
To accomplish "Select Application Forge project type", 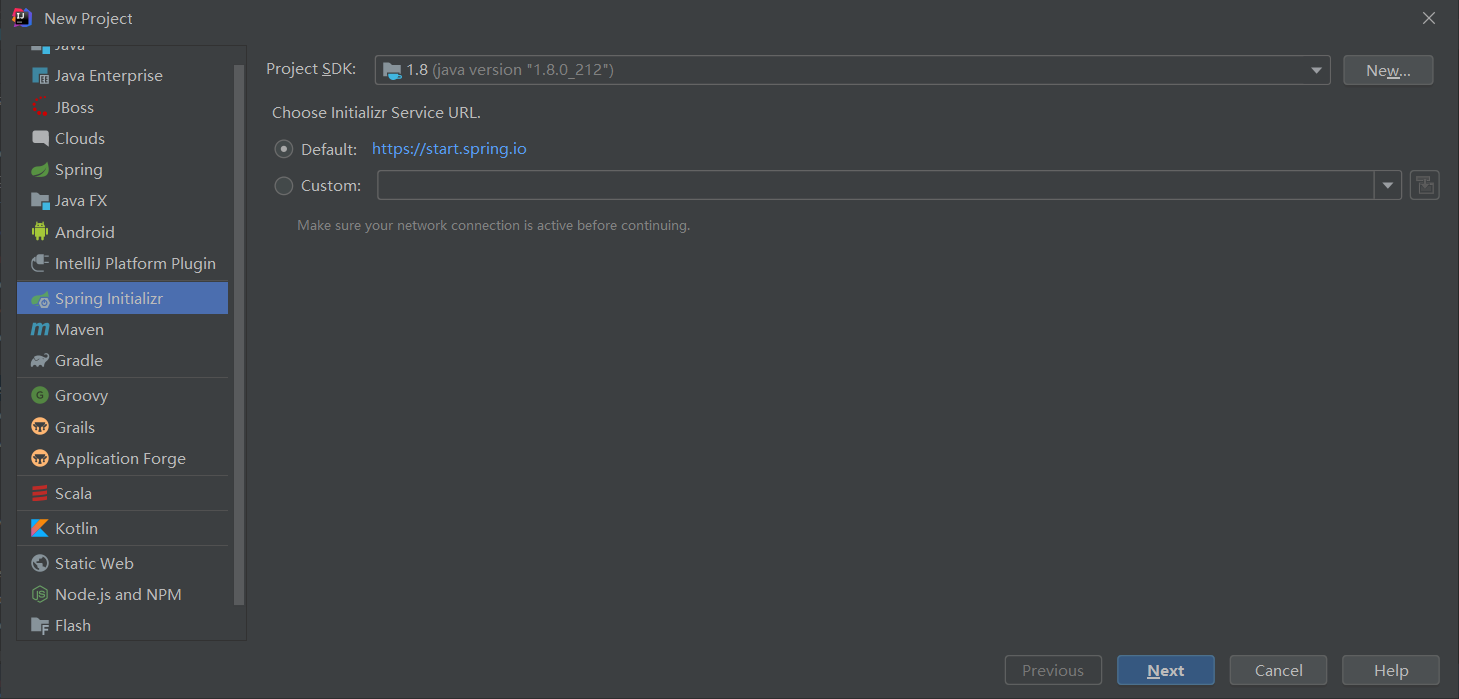I will point(122,458).
